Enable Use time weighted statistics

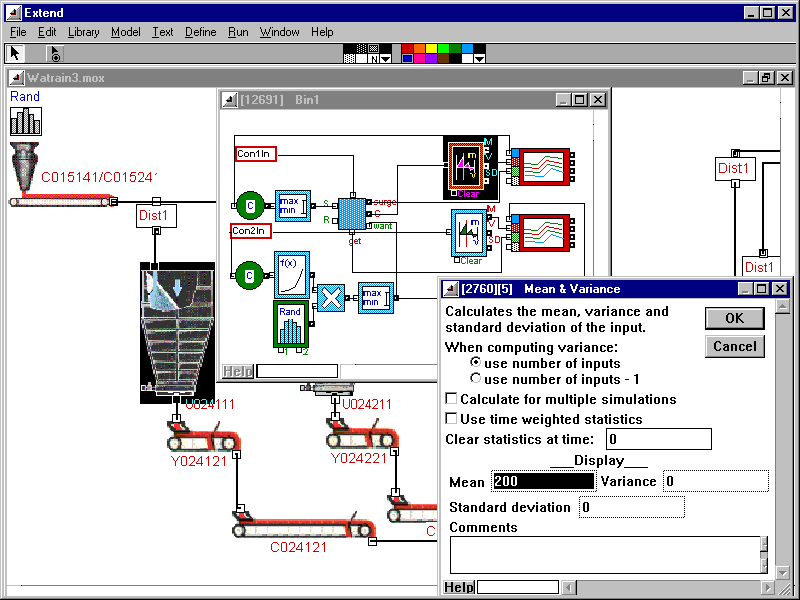[x=451, y=418]
